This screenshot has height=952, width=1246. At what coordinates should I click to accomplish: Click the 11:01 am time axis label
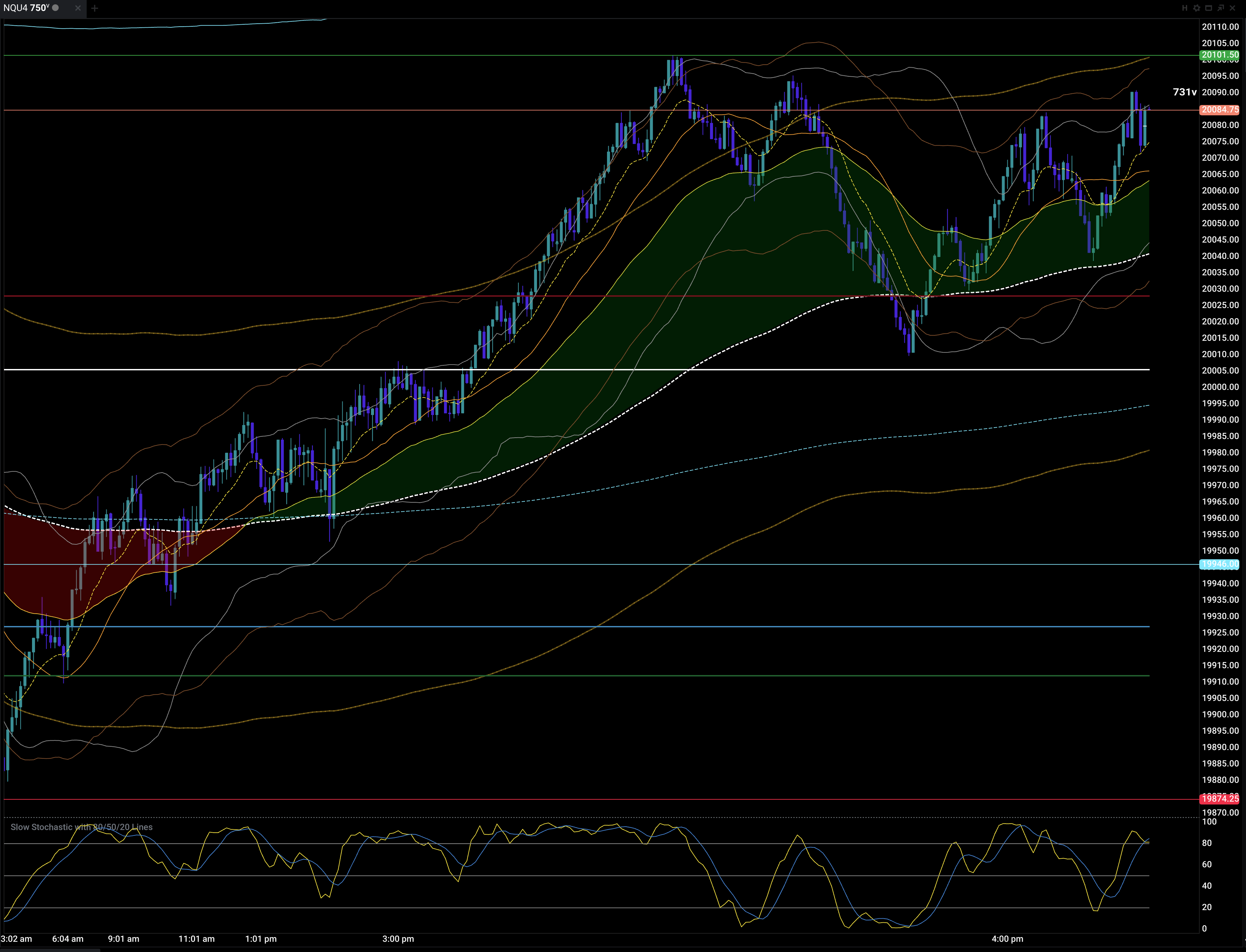click(196, 939)
